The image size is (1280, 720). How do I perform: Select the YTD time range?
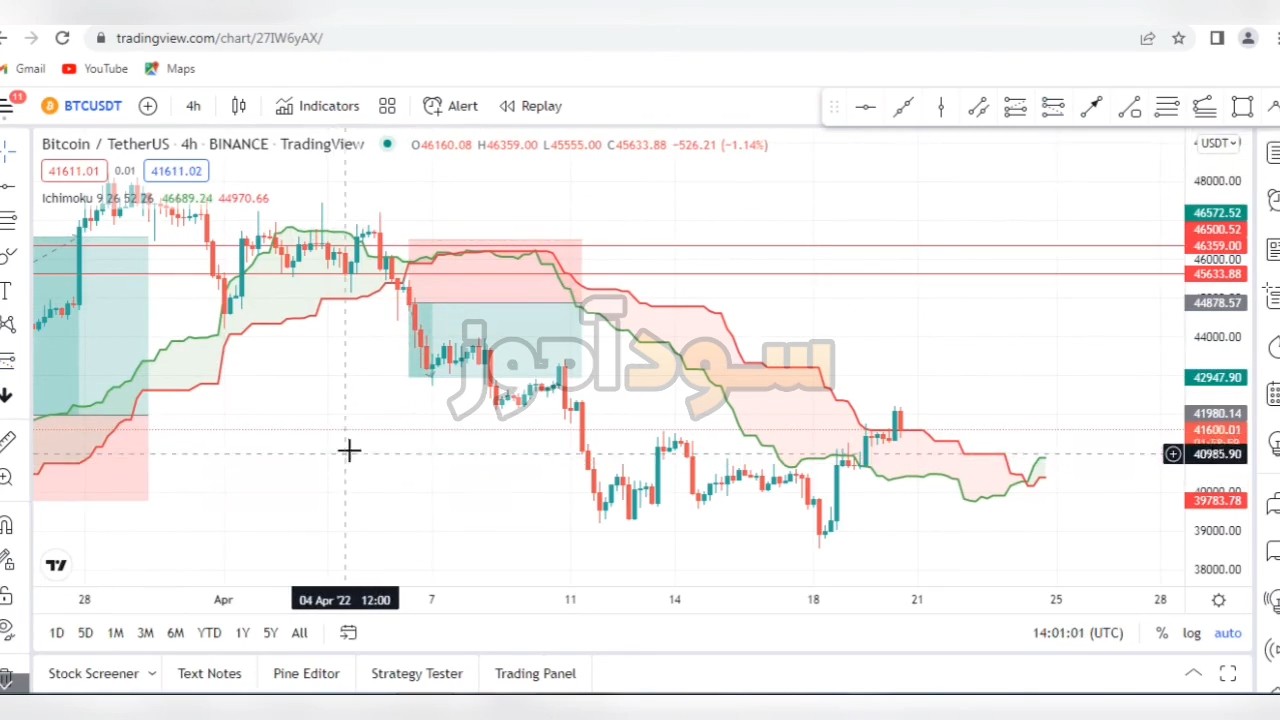click(209, 633)
